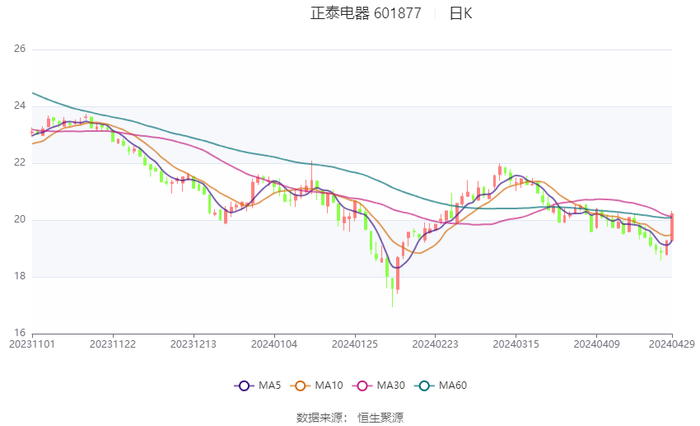
Task: Toggle the MA60 legend label text
Action: click(x=453, y=386)
